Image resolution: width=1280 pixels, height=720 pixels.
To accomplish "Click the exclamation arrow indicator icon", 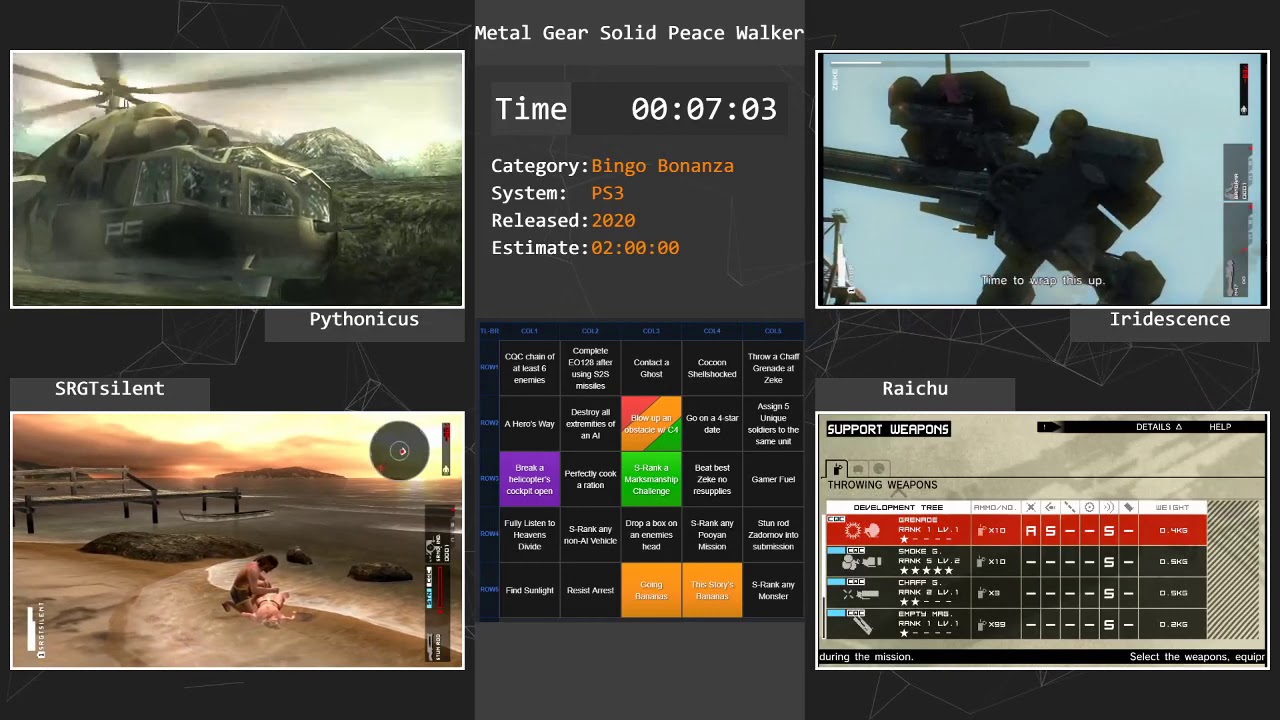I will pos(1048,427).
